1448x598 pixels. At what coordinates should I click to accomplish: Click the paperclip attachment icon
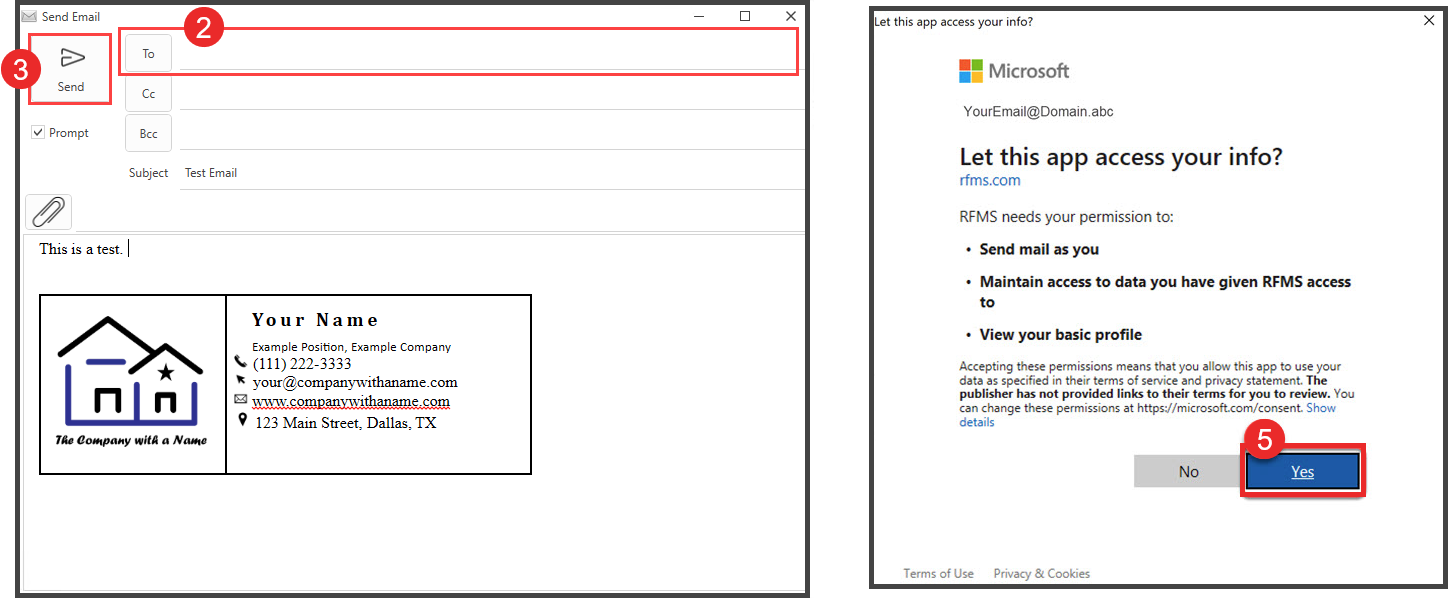click(49, 212)
